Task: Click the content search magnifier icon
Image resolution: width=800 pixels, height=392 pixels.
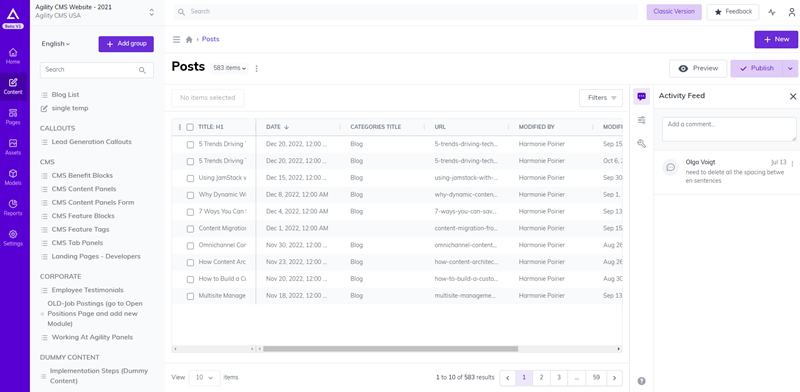Action: click(142, 70)
